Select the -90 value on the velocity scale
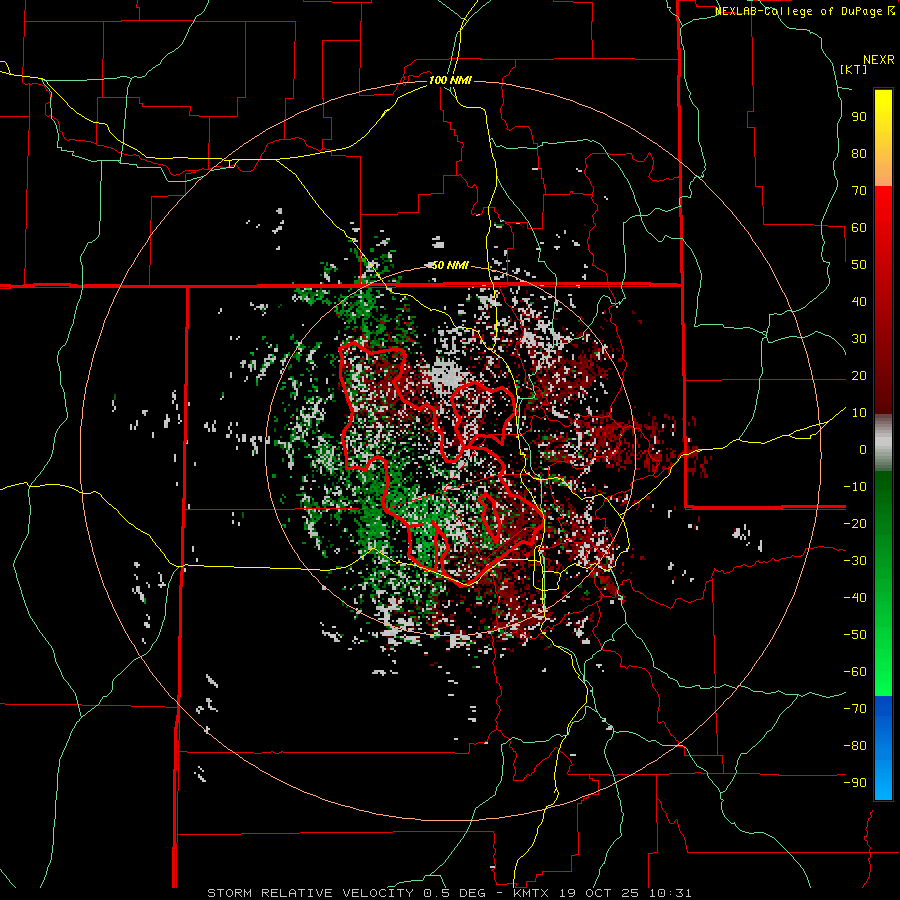This screenshot has height=900, width=900. [x=855, y=783]
